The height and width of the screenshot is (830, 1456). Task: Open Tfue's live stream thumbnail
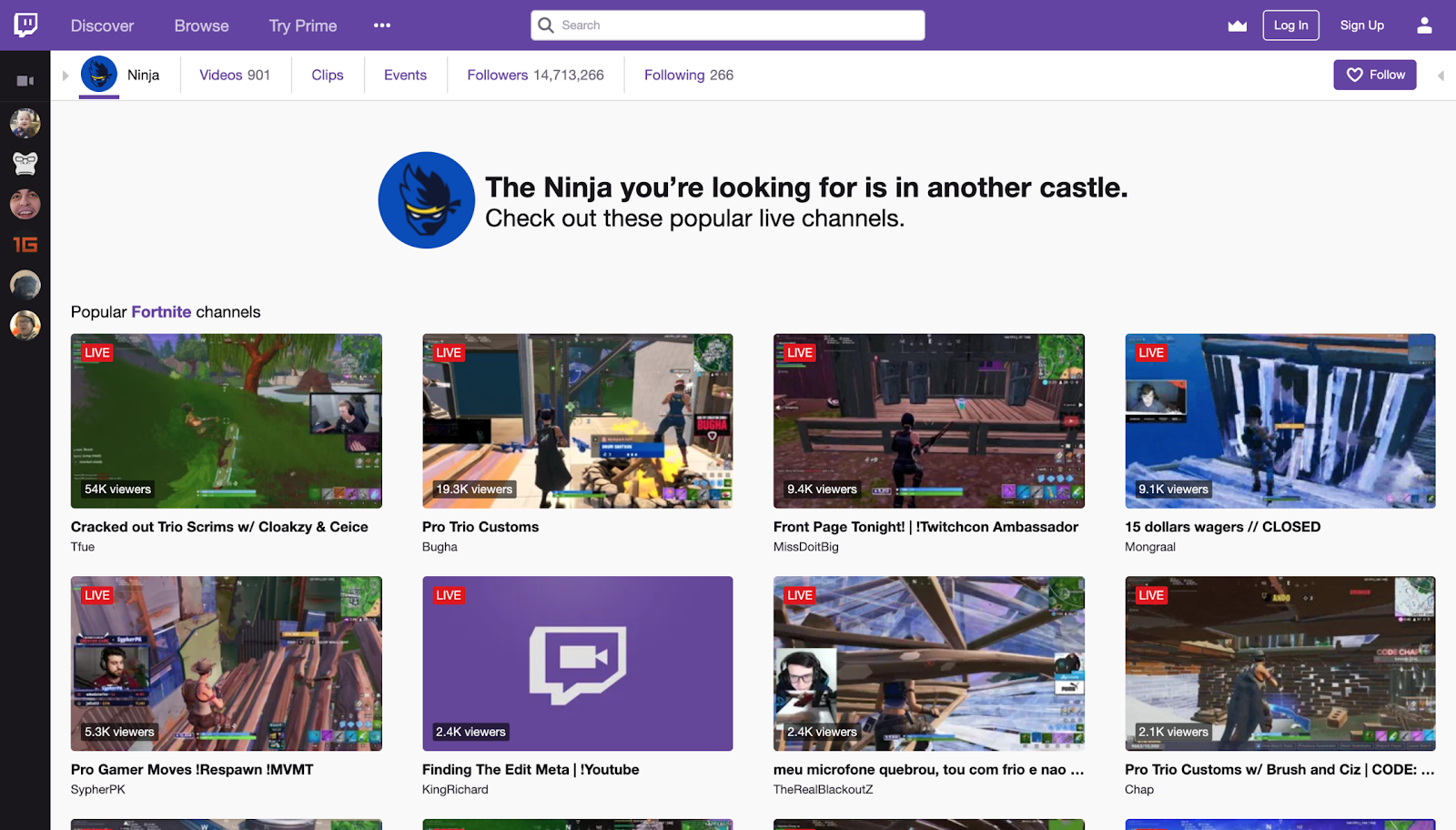point(227,420)
